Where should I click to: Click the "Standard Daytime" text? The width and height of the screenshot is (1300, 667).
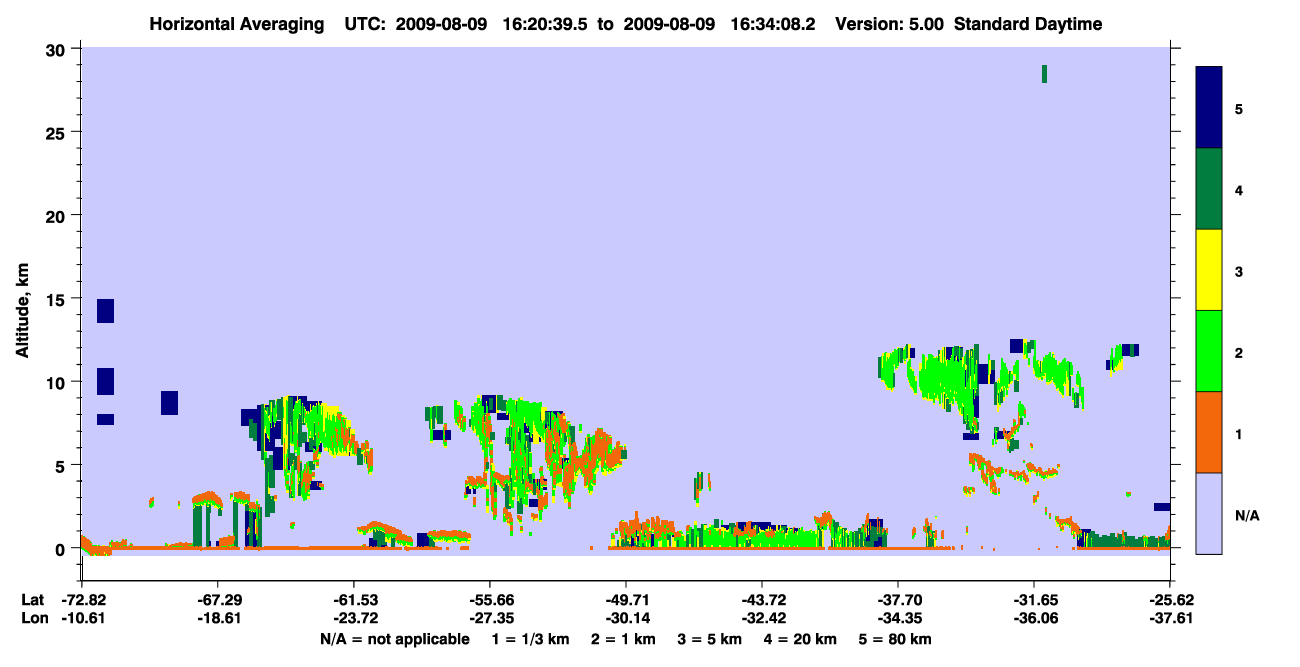point(1028,24)
